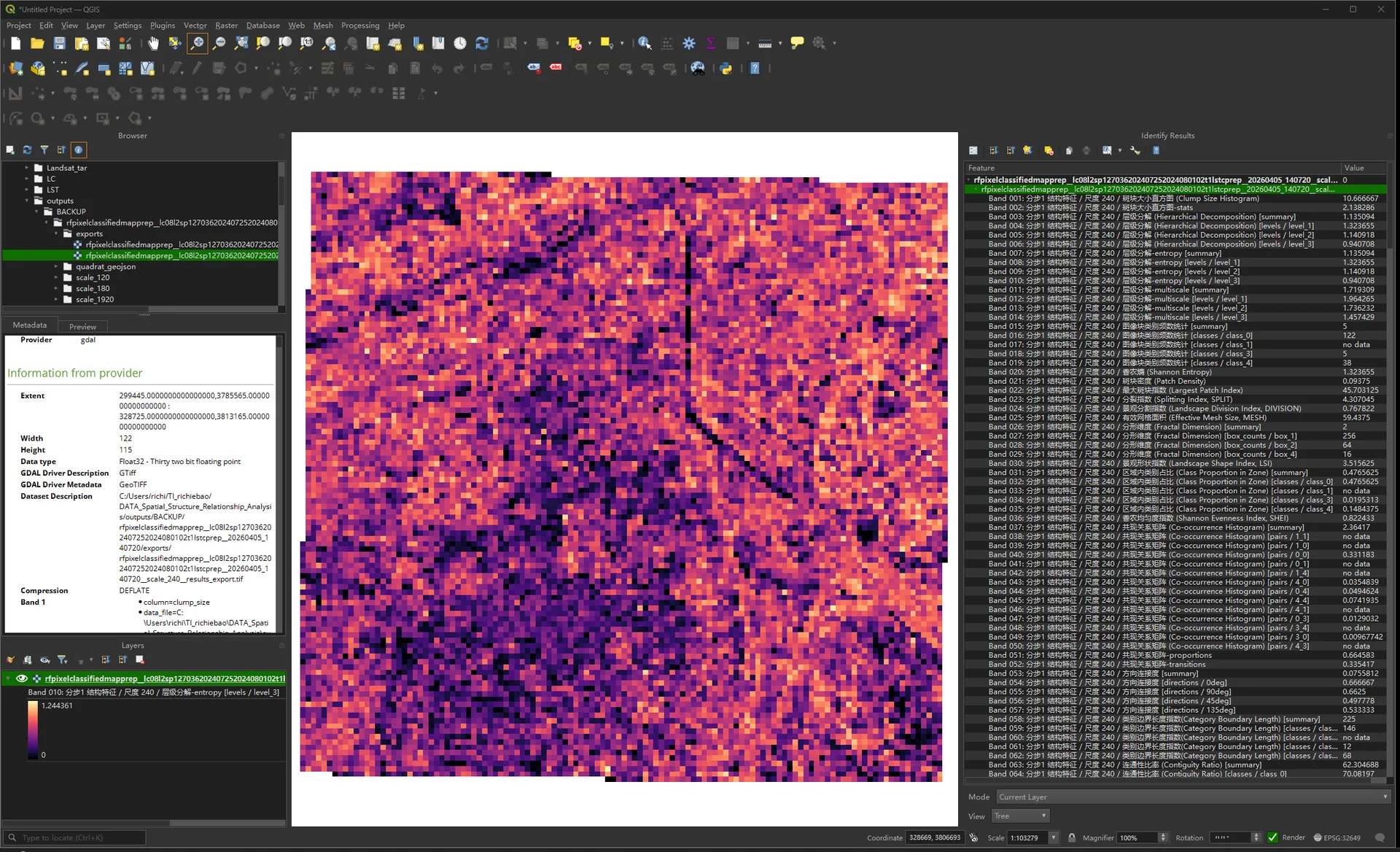Select the Pan Map hand tool
Screen dimensions: 1400x852
[x=153, y=44]
